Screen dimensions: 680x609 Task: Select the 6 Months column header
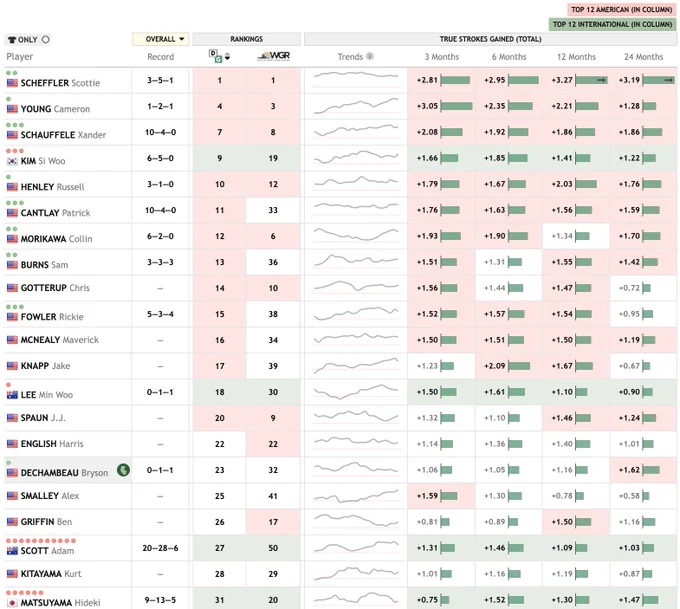click(509, 57)
